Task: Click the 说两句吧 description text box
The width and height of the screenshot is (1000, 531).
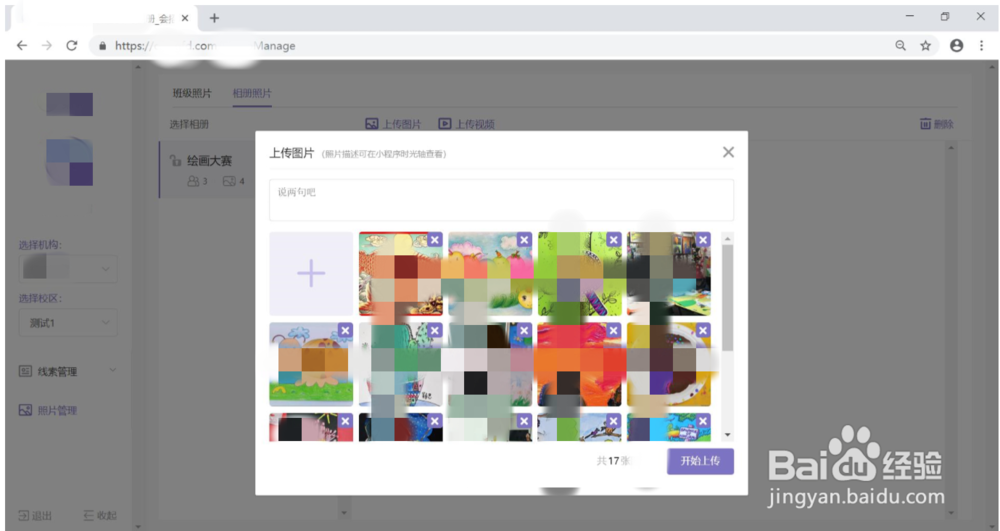Action: click(501, 200)
